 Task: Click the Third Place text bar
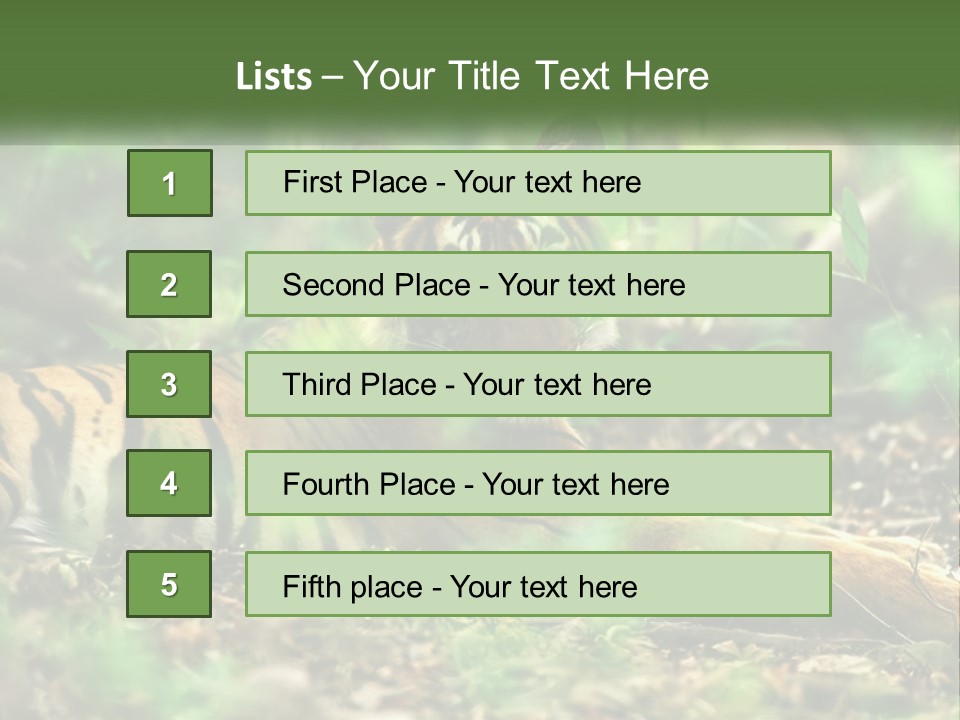pos(538,384)
